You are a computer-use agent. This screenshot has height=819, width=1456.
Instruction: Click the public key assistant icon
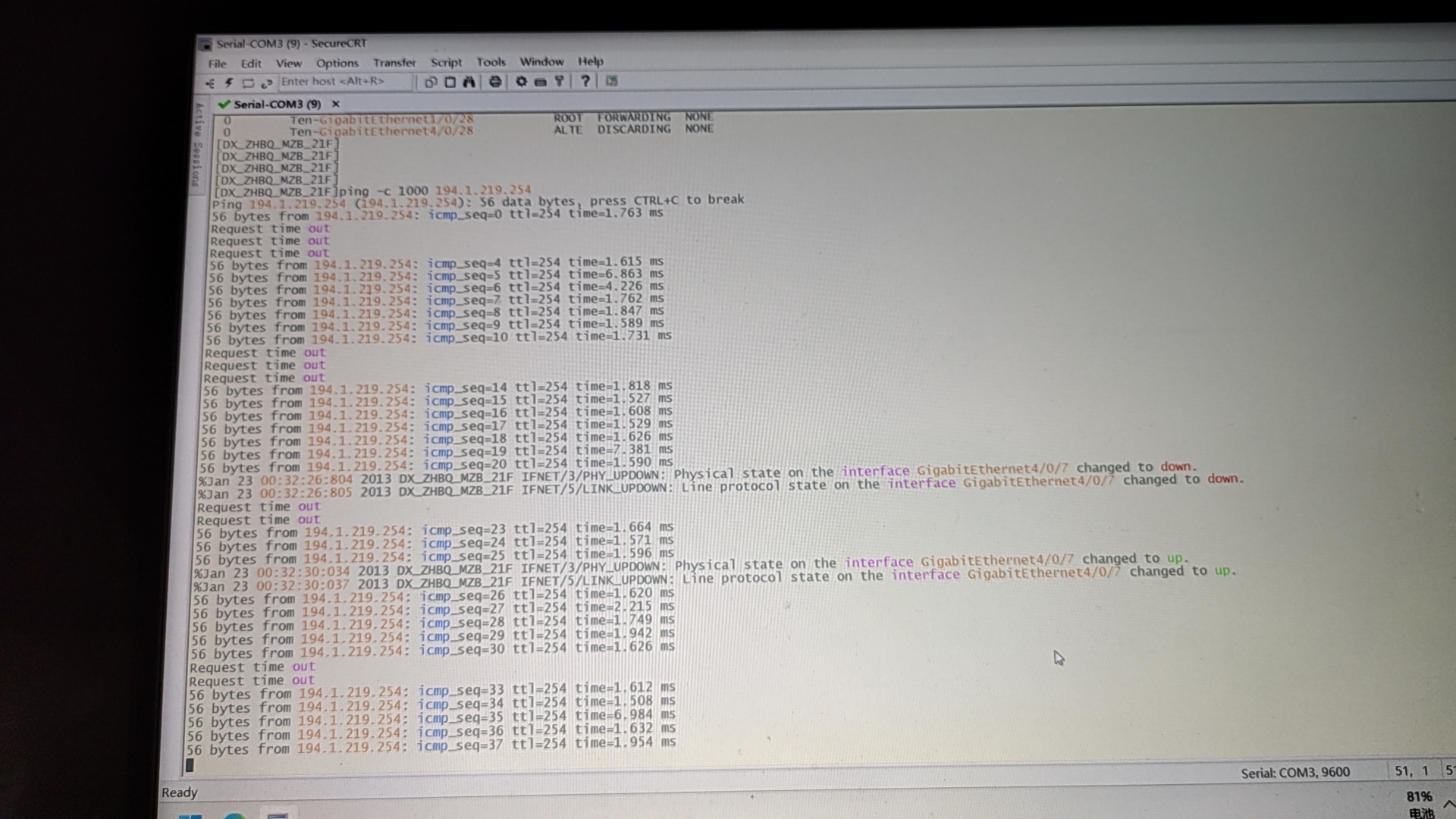560,81
